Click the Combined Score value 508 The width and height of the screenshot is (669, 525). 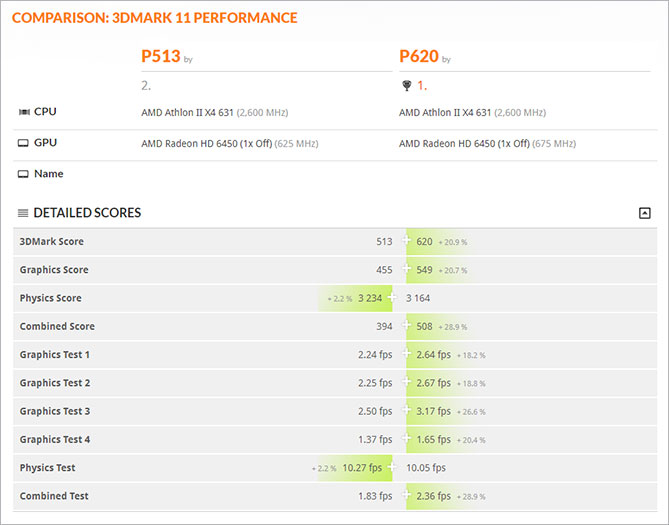click(425, 327)
